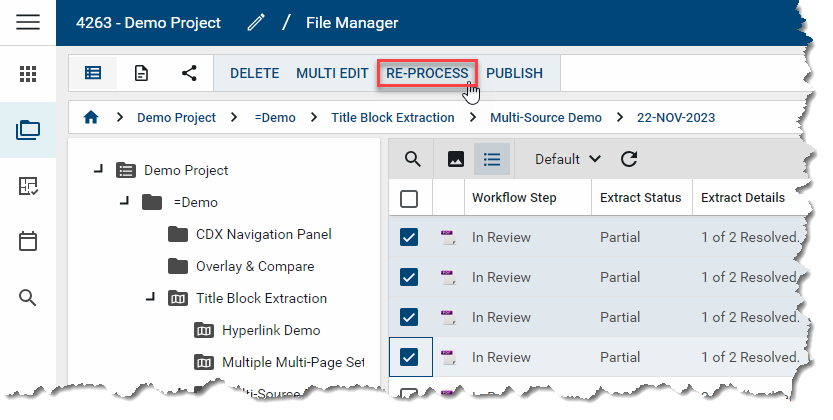Uncheck the third row checkbox

click(409, 317)
